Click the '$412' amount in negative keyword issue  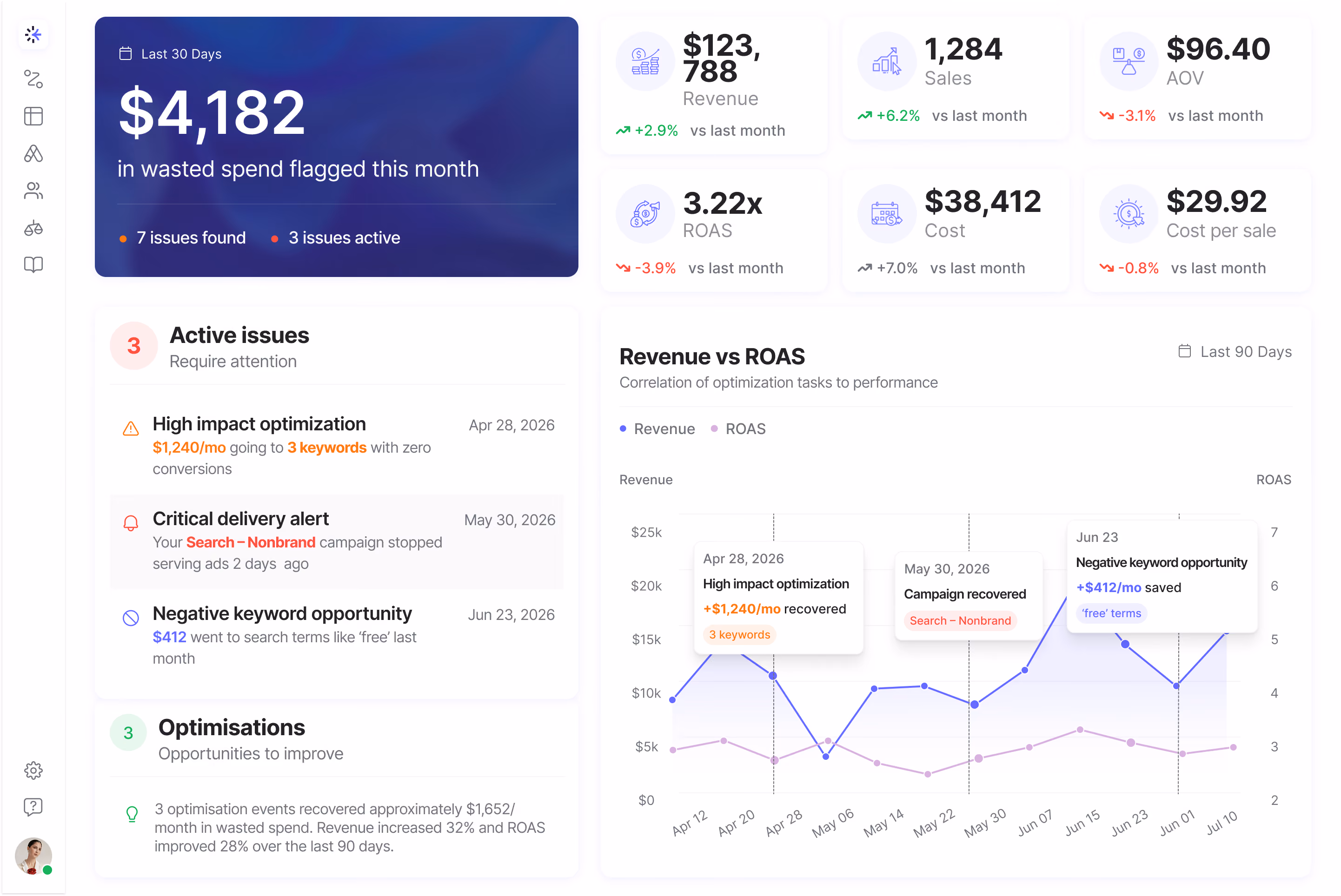[x=169, y=637]
